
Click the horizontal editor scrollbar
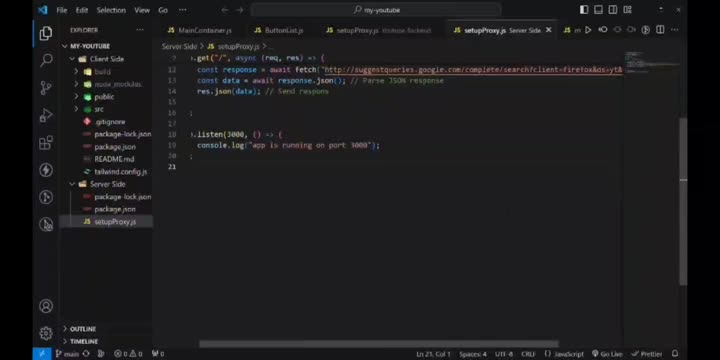379,344
